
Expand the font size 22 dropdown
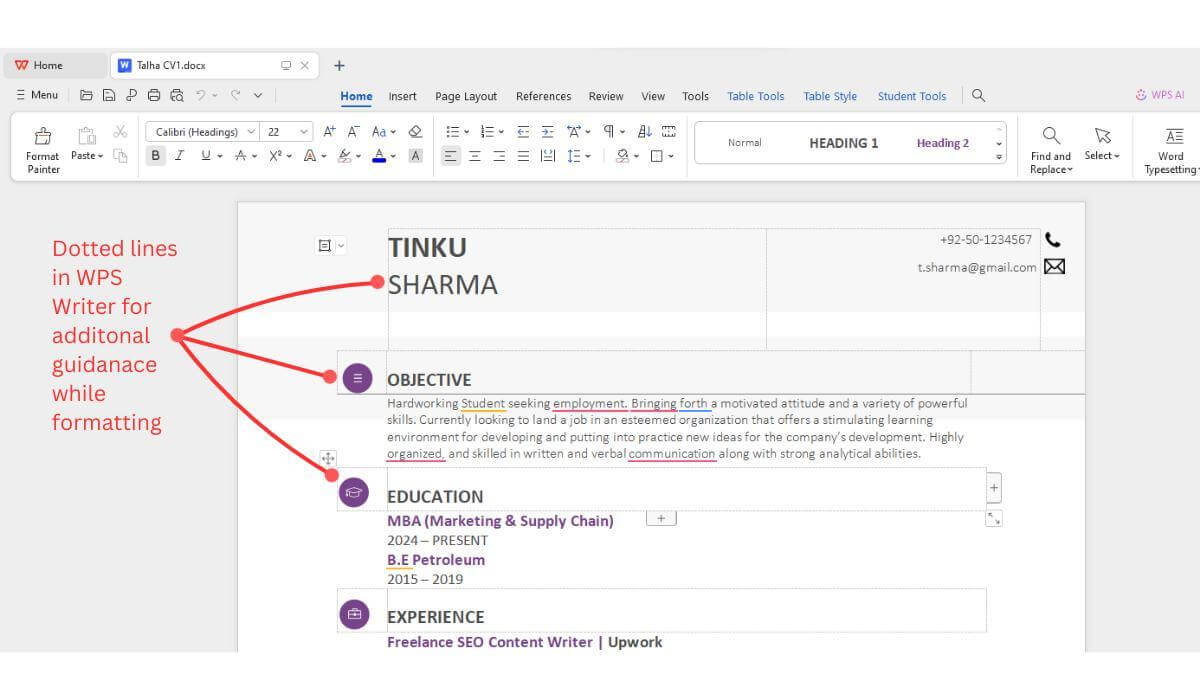tap(304, 131)
